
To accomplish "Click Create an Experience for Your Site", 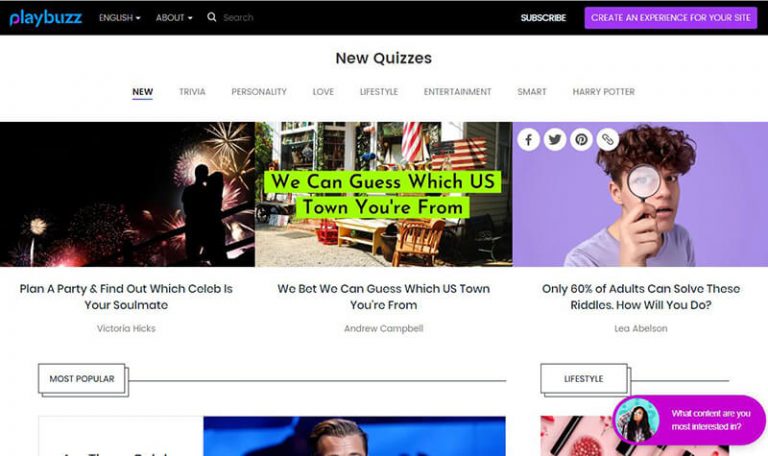I will point(671,18).
